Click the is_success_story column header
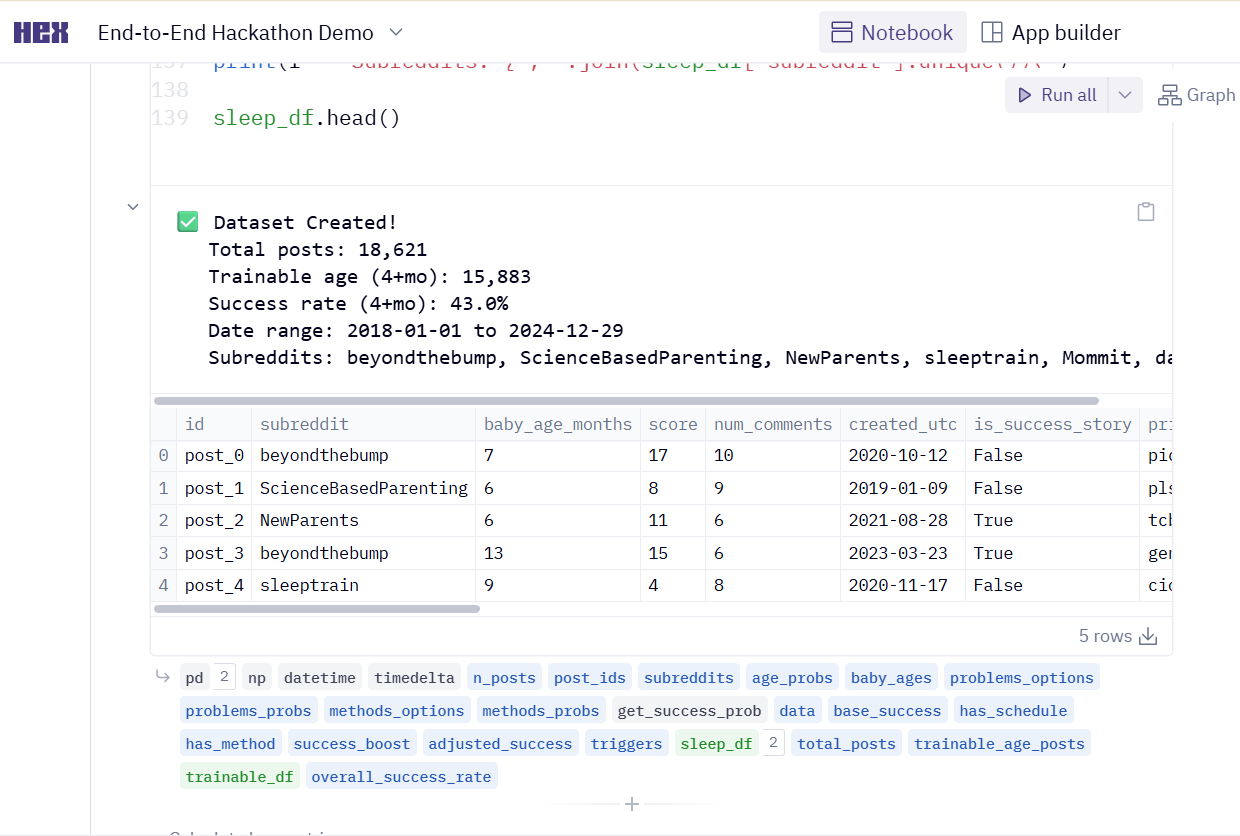Image resolution: width=1240 pixels, height=836 pixels. (1052, 424)
